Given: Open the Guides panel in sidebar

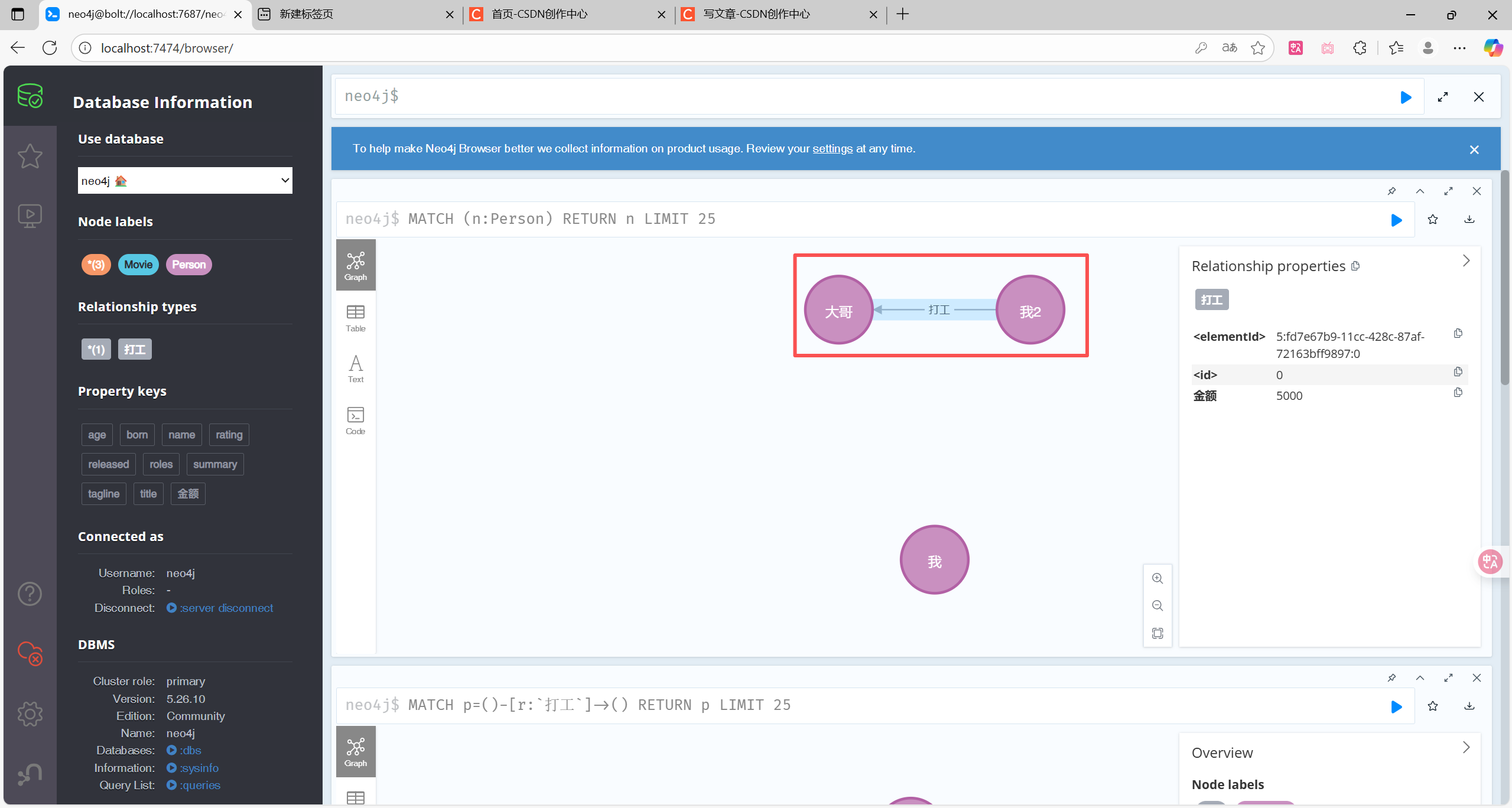Looking at the screenshot, I should 30,216.
